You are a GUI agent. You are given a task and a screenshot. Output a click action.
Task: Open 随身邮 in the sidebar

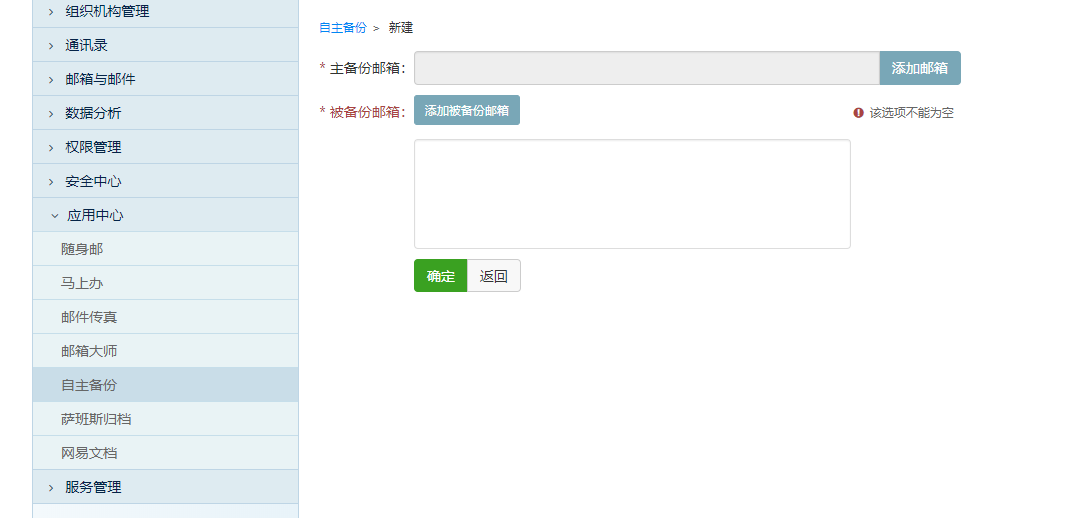pyautogui.click(x=82, y=249)
